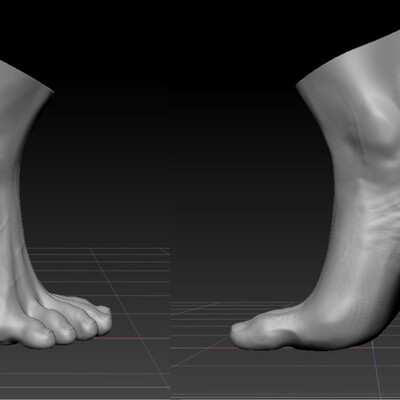
Task: Click the red axis line under the side-view toe
Action: (x=263, y=348)
